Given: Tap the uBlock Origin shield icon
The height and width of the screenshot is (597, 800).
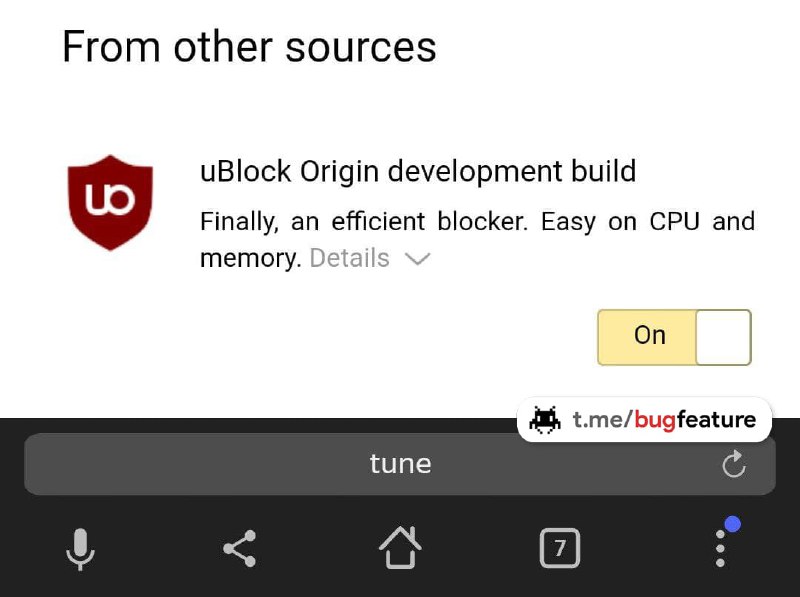Looking at the screenshot, I should pos(110,202).
